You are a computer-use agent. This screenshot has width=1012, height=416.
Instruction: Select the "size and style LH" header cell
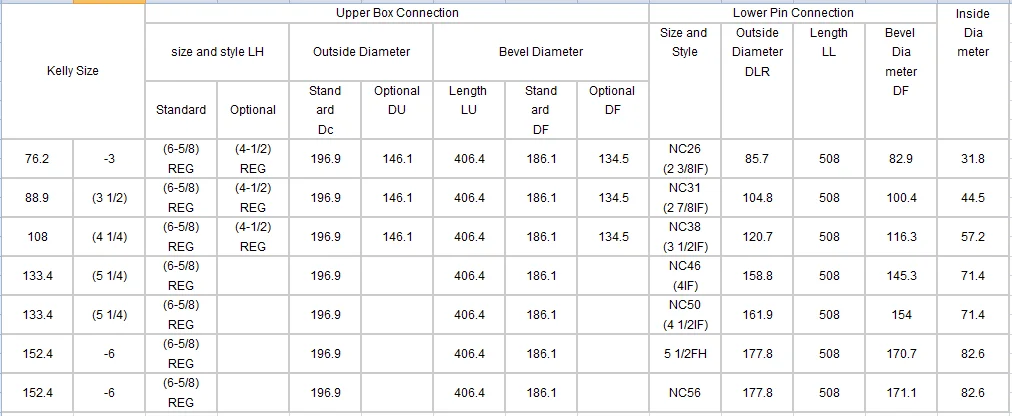click(217, 51)
